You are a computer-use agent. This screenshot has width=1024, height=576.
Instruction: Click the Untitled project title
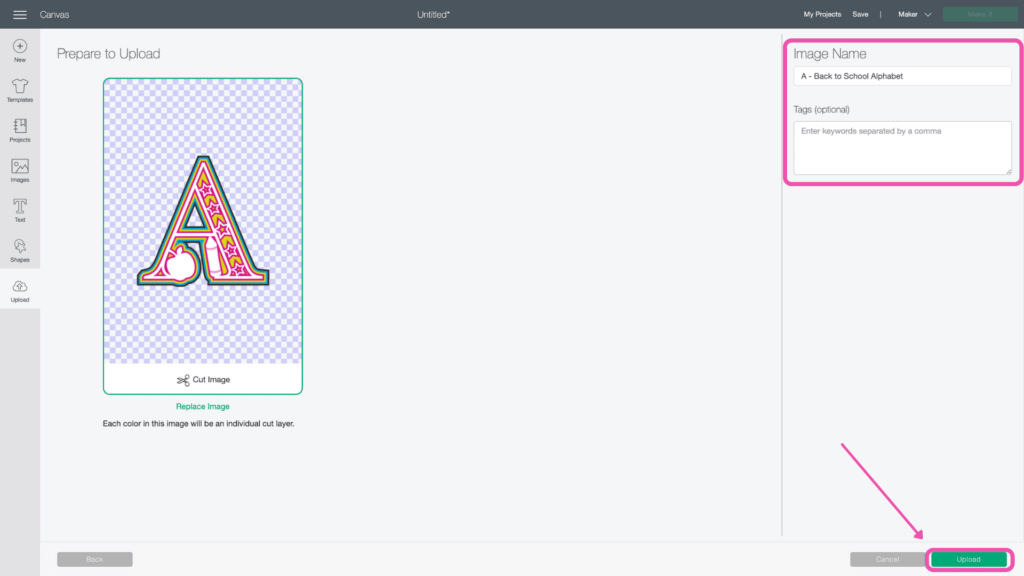434,14
